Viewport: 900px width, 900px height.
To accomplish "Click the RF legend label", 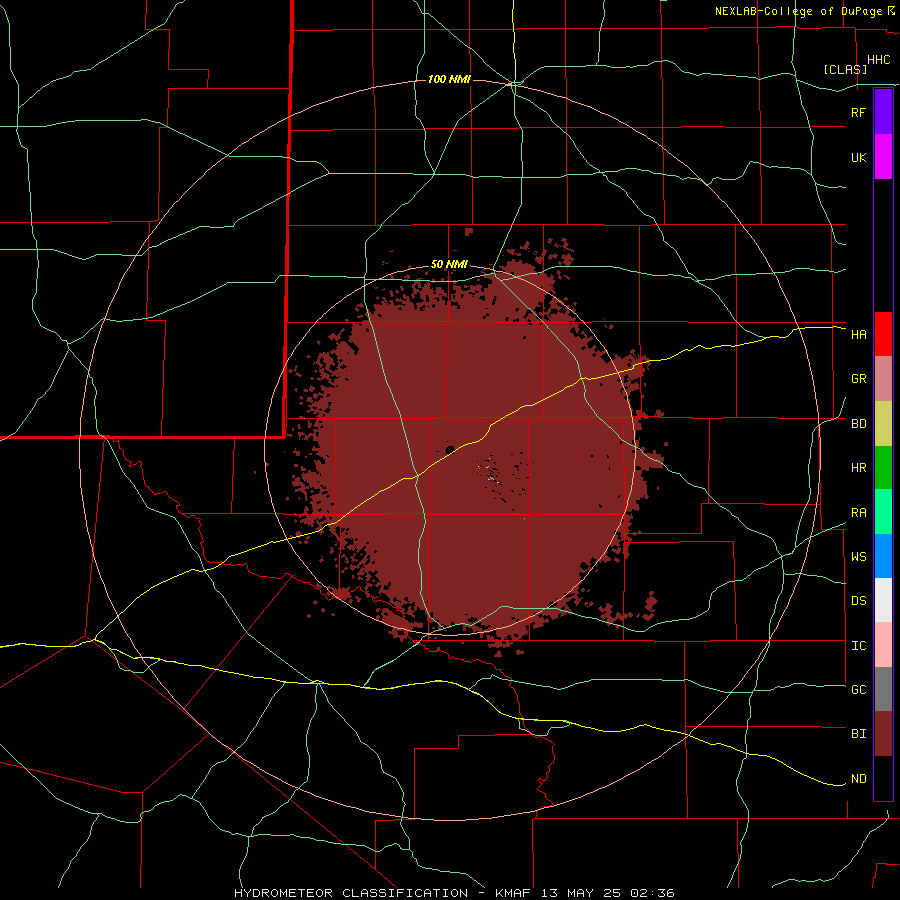I will pos(858,112).
